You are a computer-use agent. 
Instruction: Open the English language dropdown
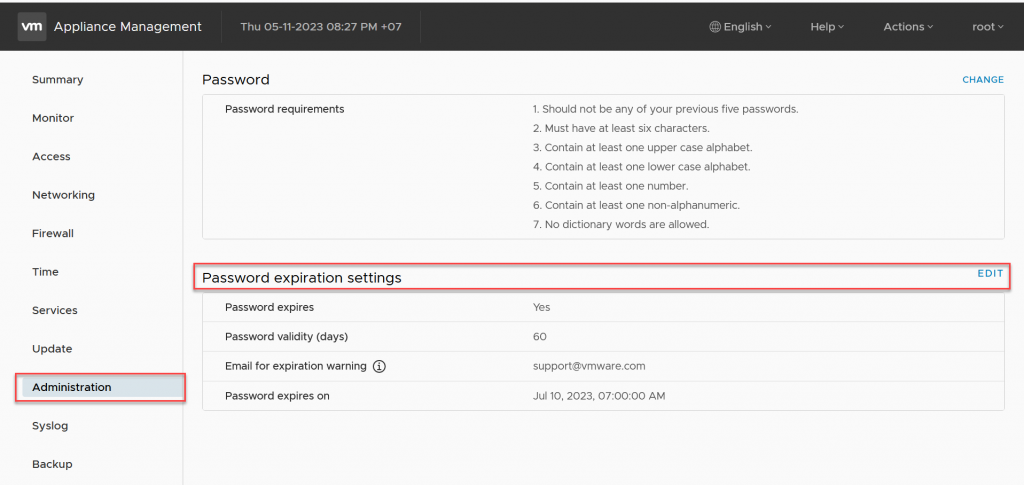pos(742,27)
